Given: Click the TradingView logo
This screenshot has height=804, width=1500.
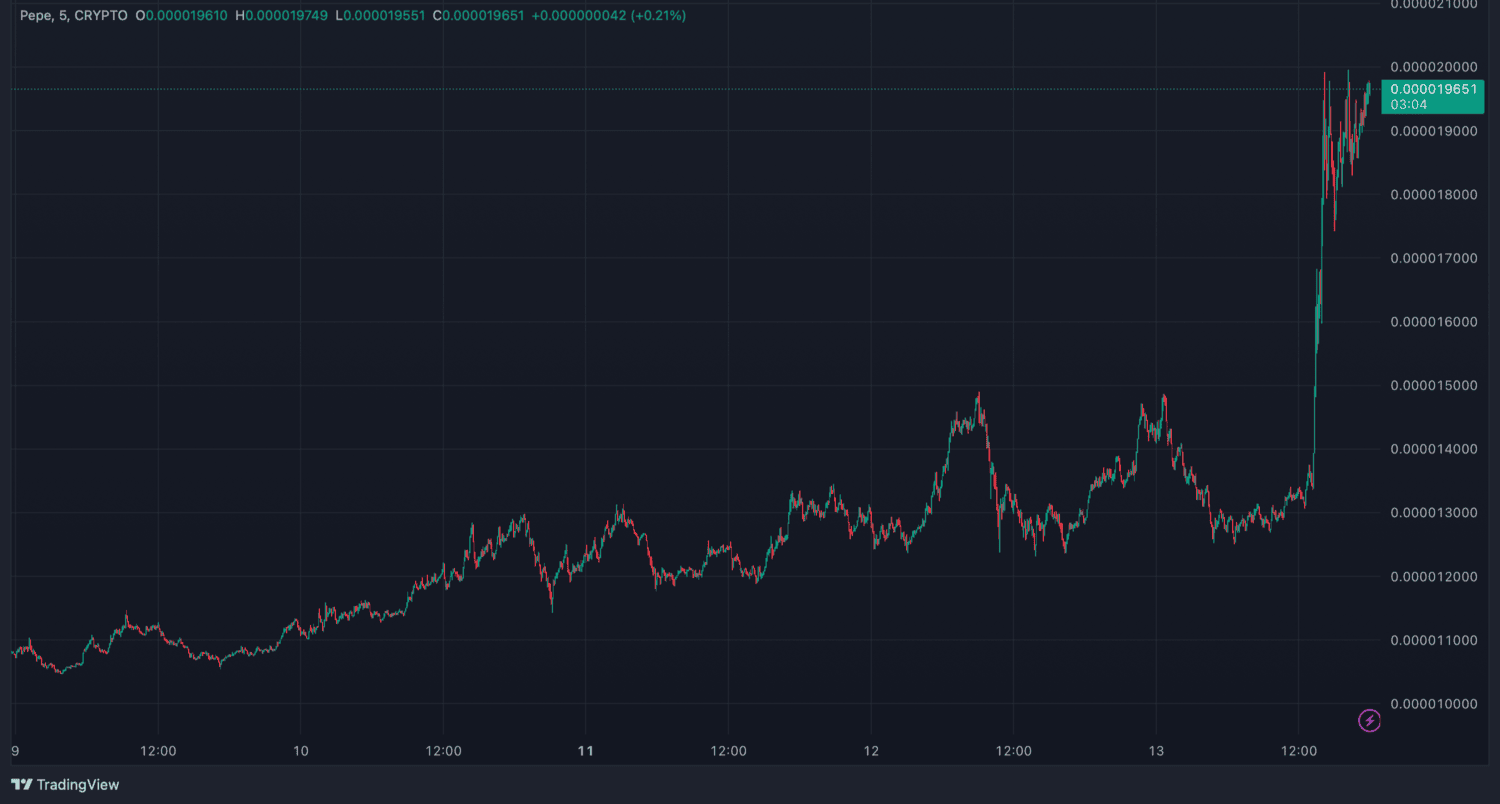Looking at the screenshot, I should point(65,785).
